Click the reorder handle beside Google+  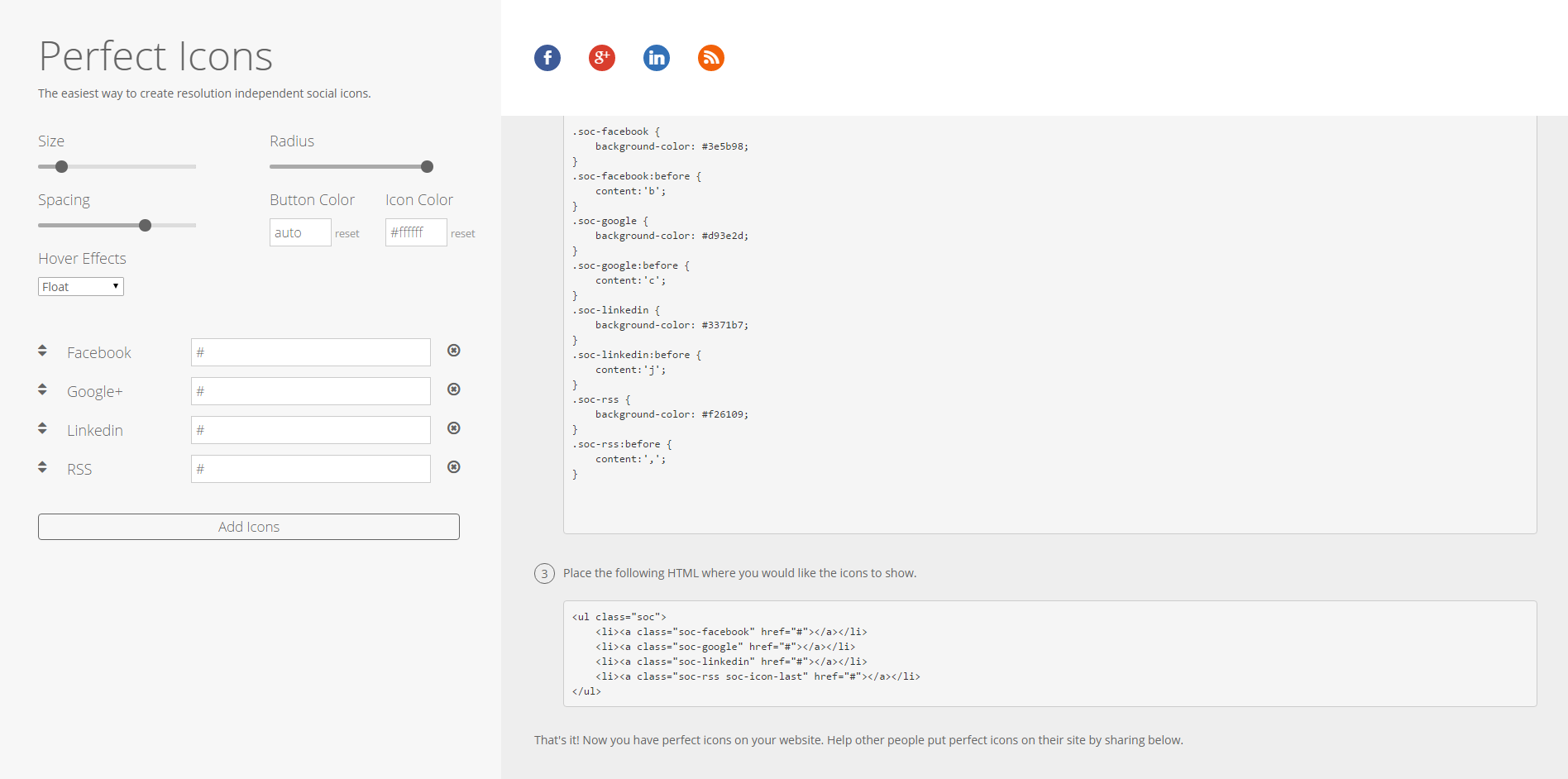pyautogui.click(x=42, y=389)
